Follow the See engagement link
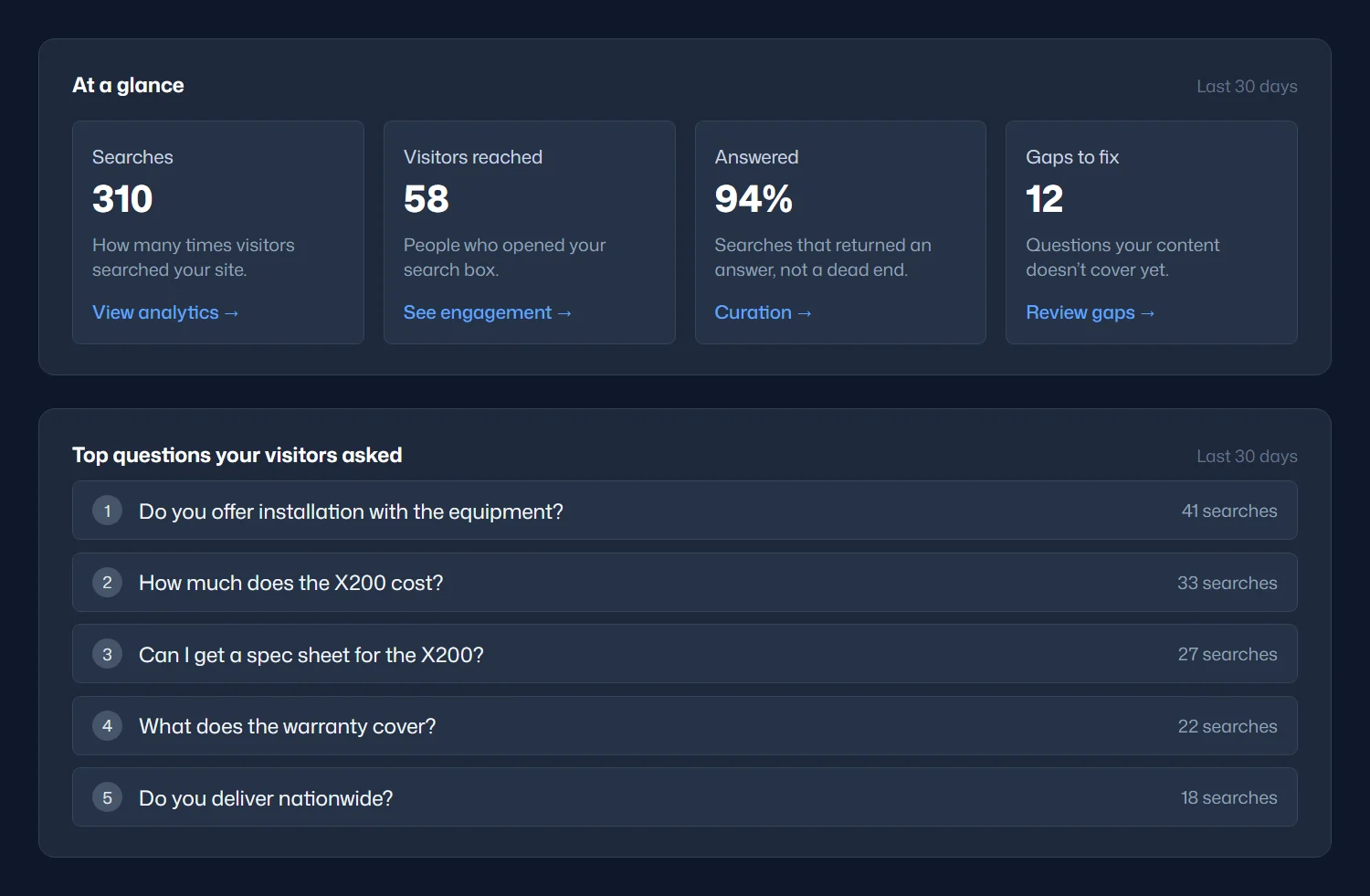1370x896 pixels. coord(488,312)
